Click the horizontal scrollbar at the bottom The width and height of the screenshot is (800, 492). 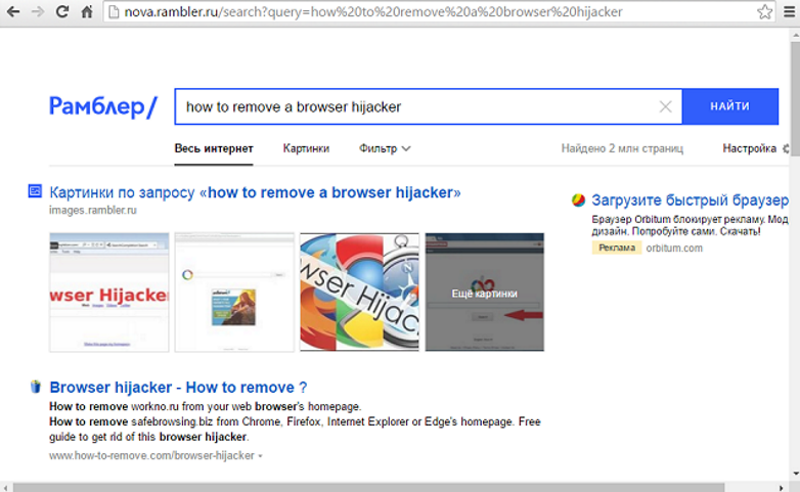click(x=368, y=487)
